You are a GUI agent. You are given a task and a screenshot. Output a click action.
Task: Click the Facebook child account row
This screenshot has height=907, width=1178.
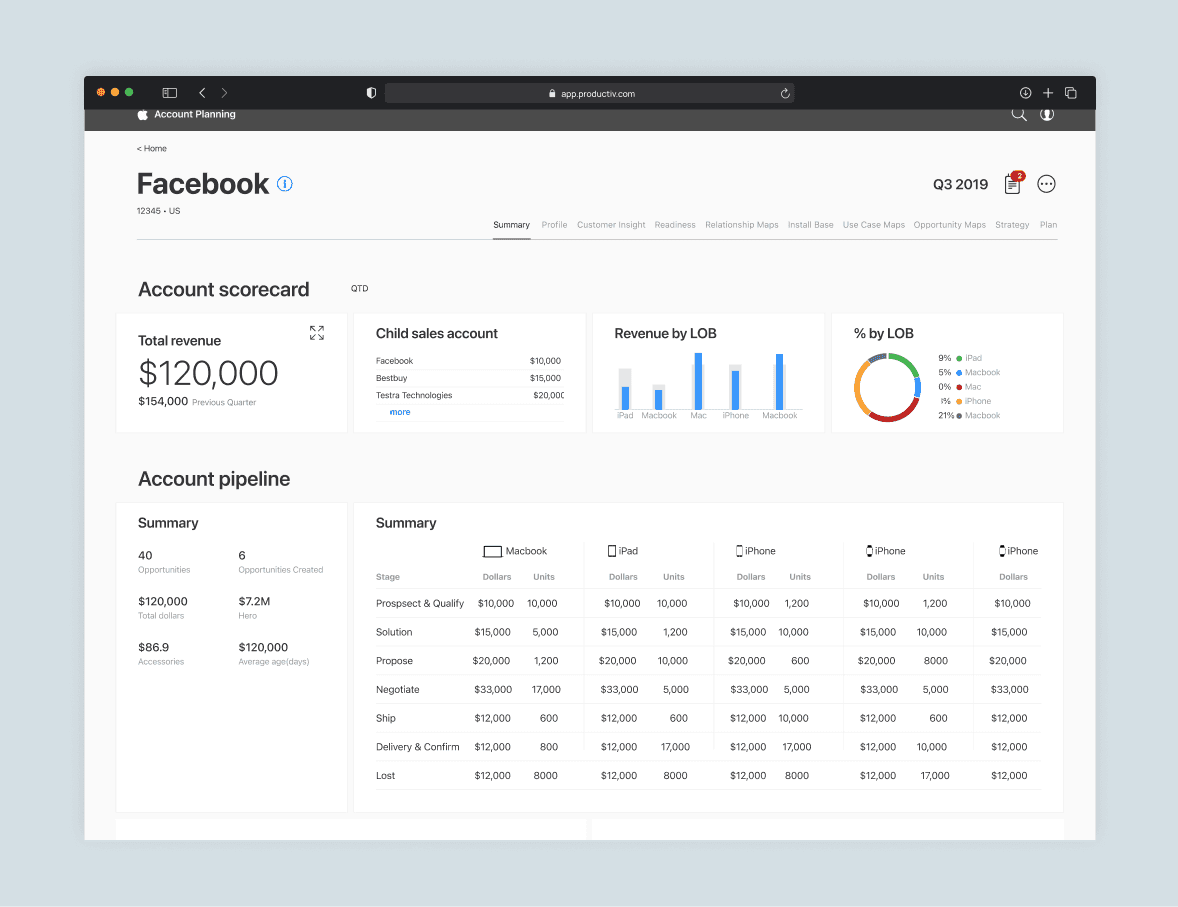point(470,361)
